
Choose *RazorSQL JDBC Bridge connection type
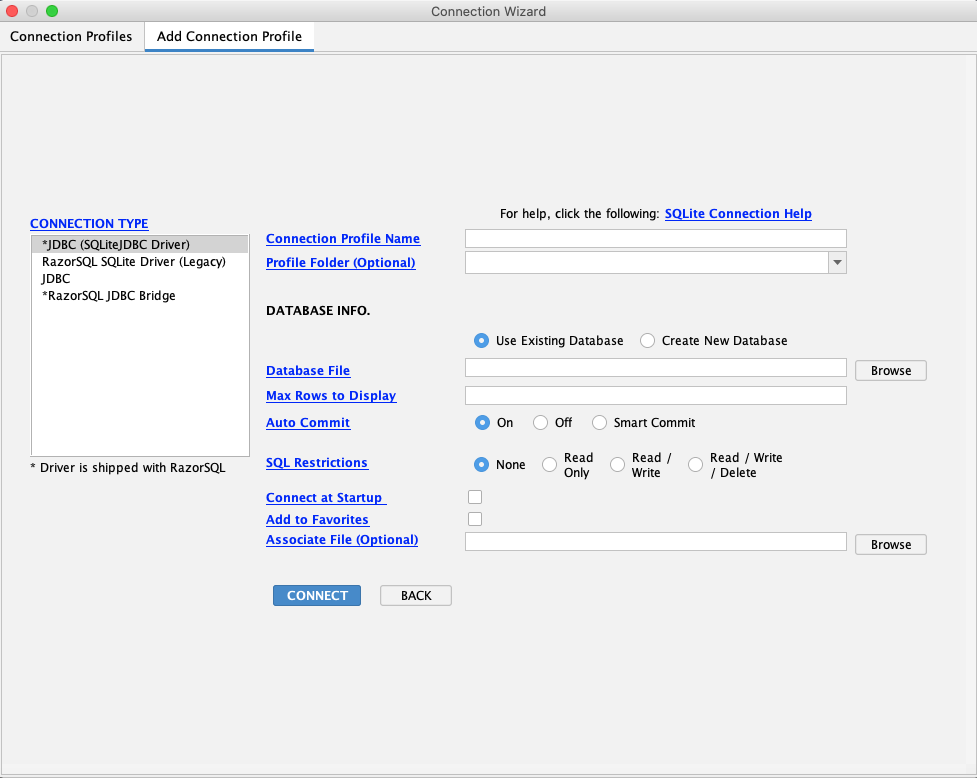coord(109,296)
